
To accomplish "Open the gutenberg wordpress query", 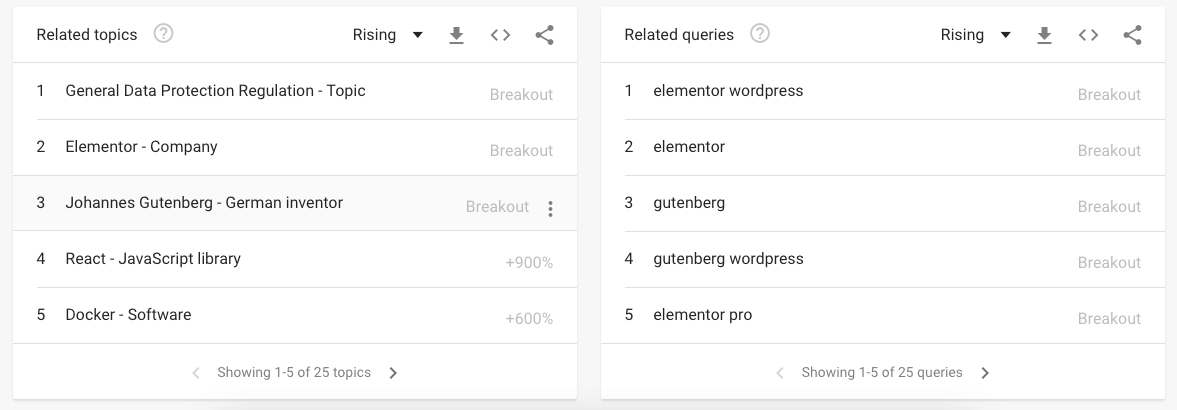I will tap(884, 260).
